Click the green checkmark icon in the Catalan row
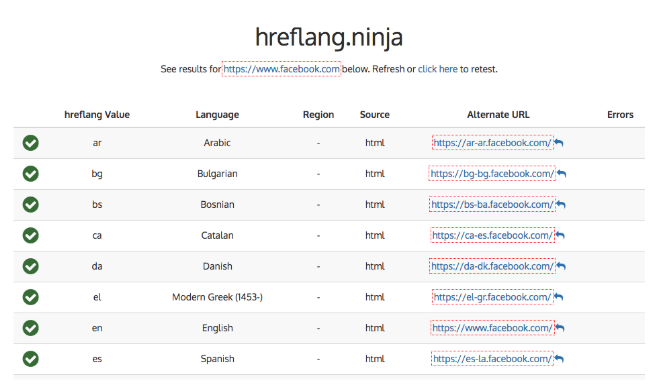The image size is (653, 386). tap(30, 235)
